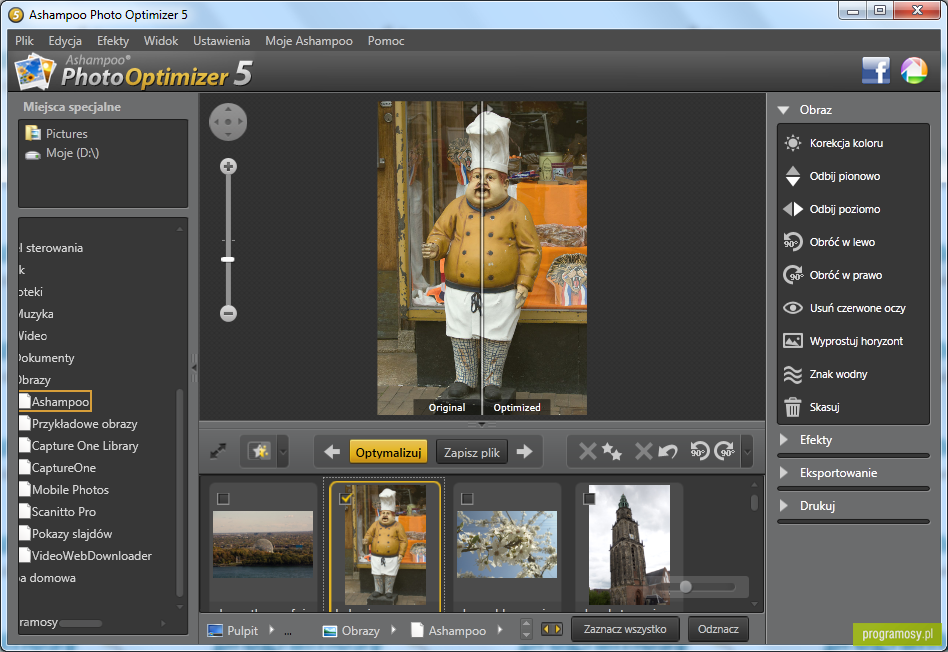948x652 pixels.
Task: Open the Edycja menu
Action: coord(65,41)
